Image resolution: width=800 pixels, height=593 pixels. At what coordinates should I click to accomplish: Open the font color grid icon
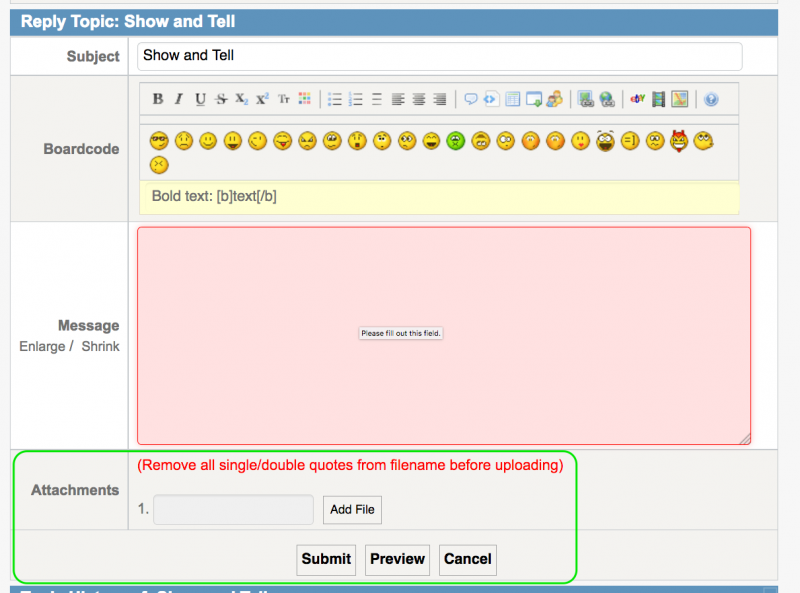pos(305,99)
